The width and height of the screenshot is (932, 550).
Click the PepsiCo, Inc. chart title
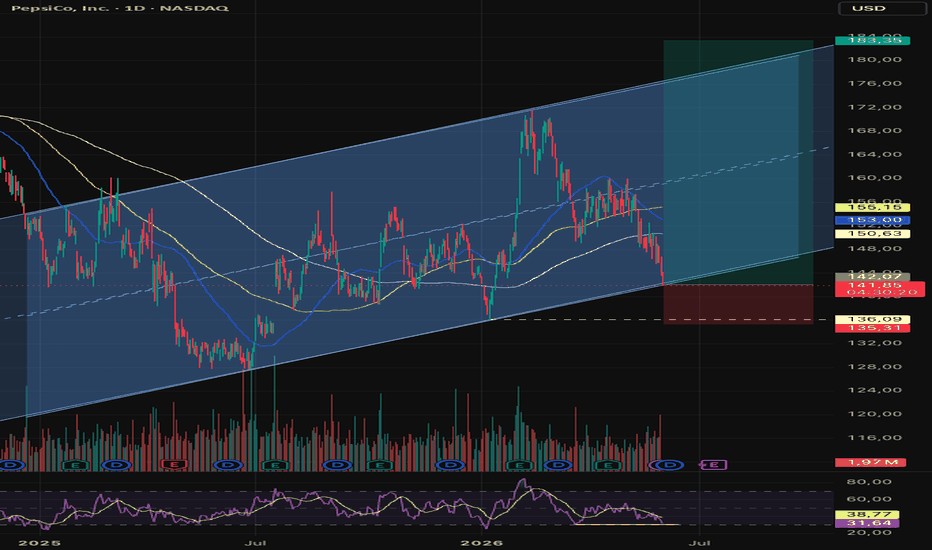click(120, 8)
